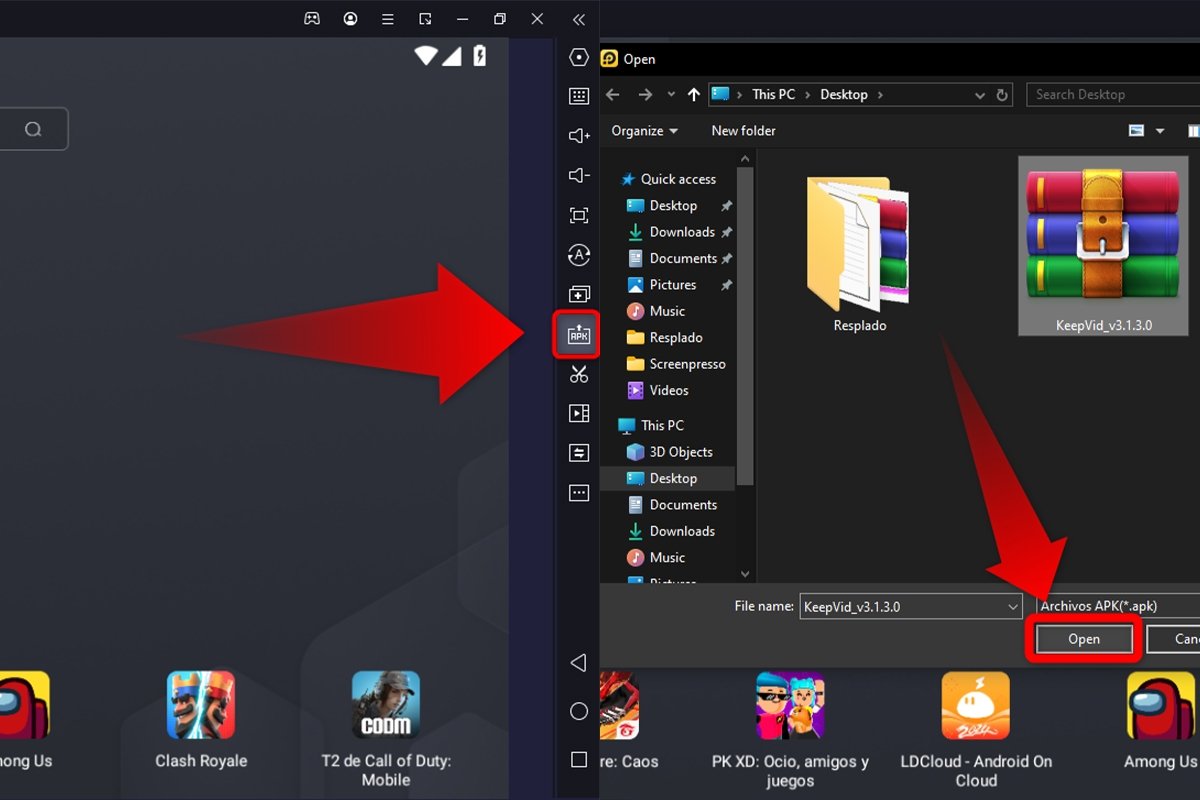Viewport: 1200px width, 800px height.
Task: Click the File name text field
Action: 902,606
